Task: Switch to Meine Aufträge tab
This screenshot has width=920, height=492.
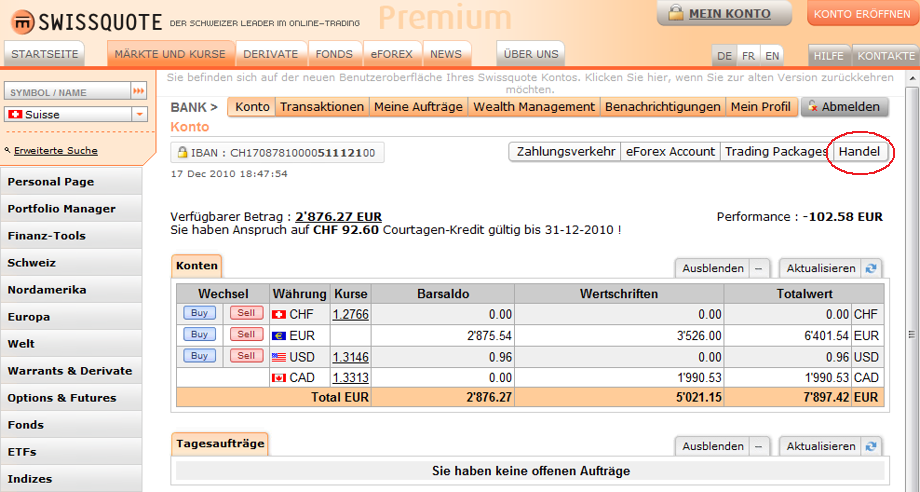Action: point(418,107)
